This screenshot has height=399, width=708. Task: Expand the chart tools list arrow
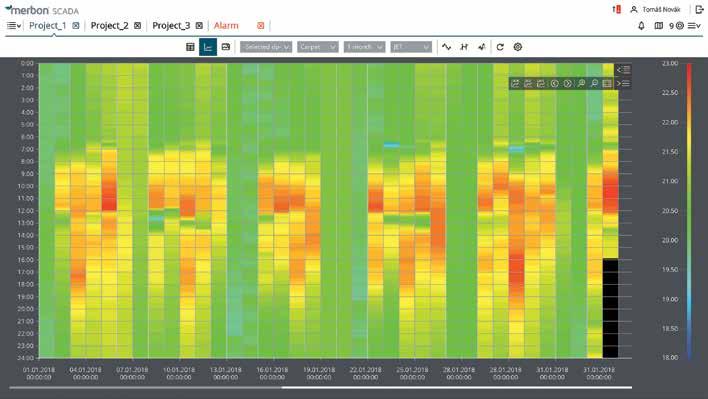click(x=623, y=84)
